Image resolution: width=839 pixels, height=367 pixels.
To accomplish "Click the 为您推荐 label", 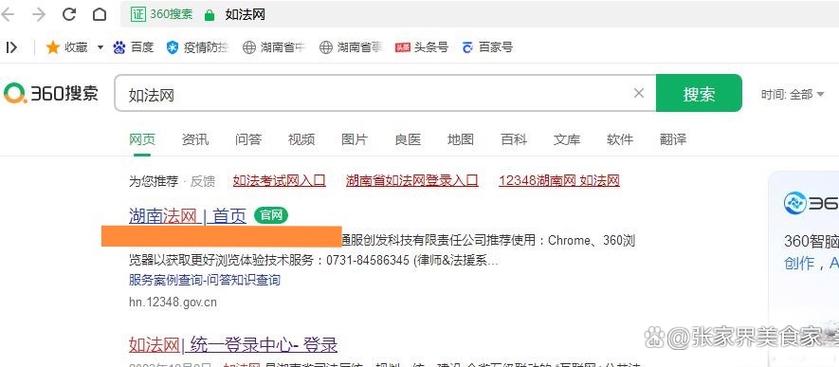I will (154, 181).
